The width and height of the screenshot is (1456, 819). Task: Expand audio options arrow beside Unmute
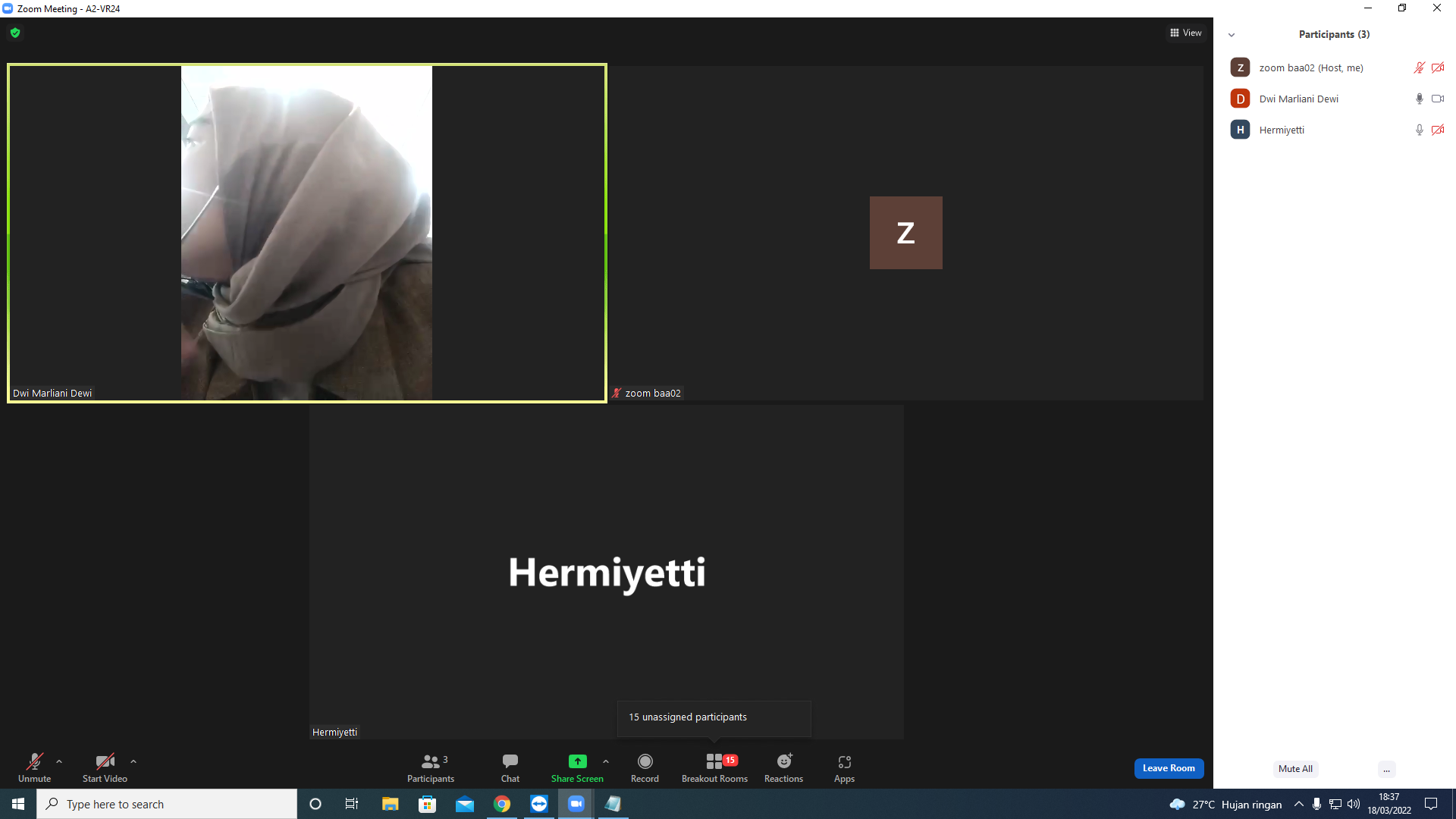click(x=59, y=761)
